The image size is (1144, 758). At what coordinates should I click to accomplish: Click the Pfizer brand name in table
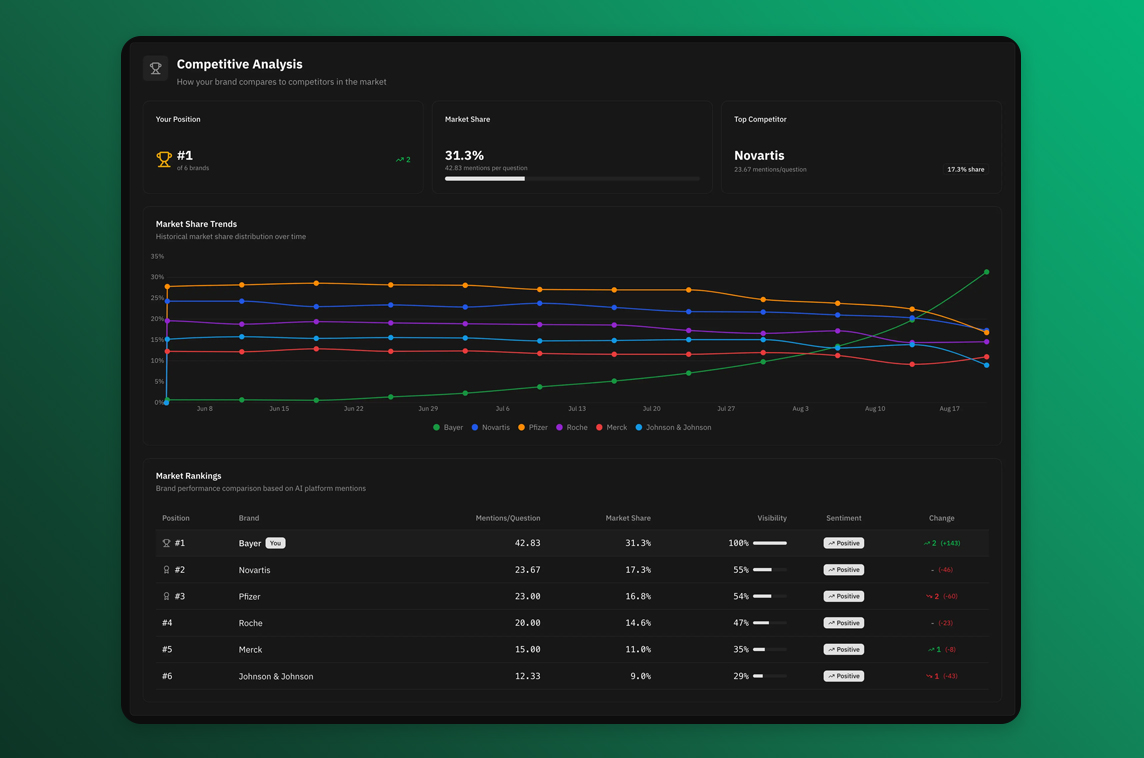click(x=250, y=597)
